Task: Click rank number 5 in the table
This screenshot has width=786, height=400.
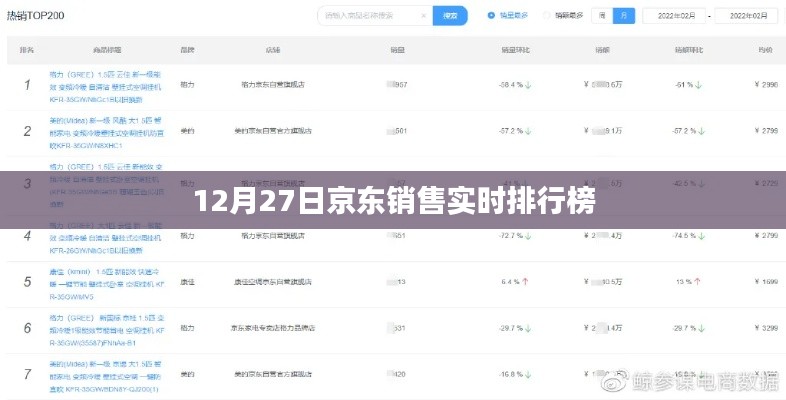Action: point(28,282)
